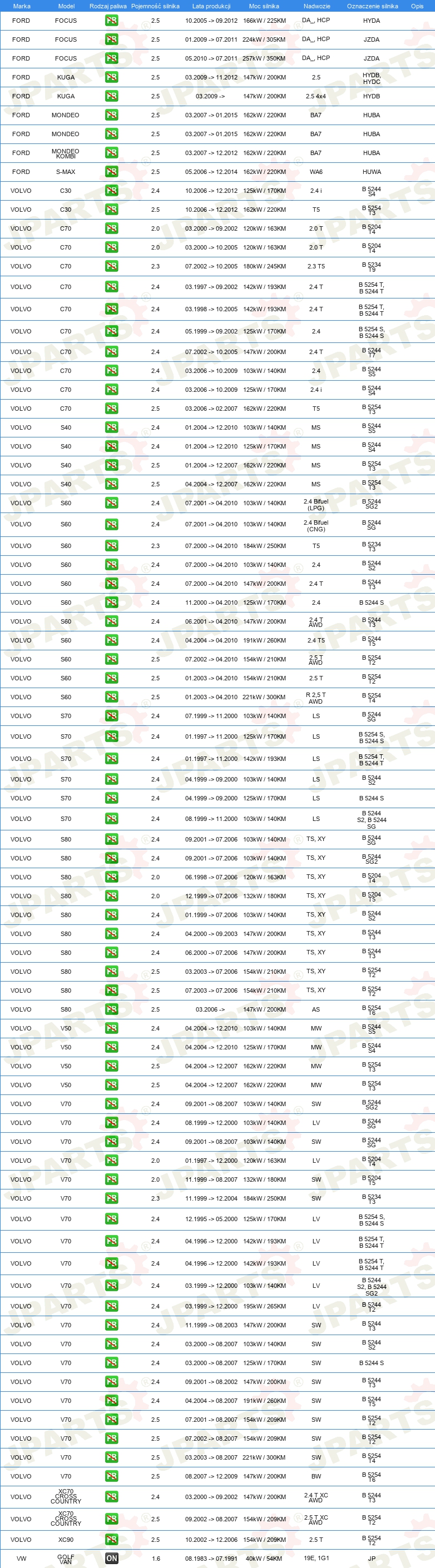Click the 'Lata produkcji' column header

click(211, 6)
